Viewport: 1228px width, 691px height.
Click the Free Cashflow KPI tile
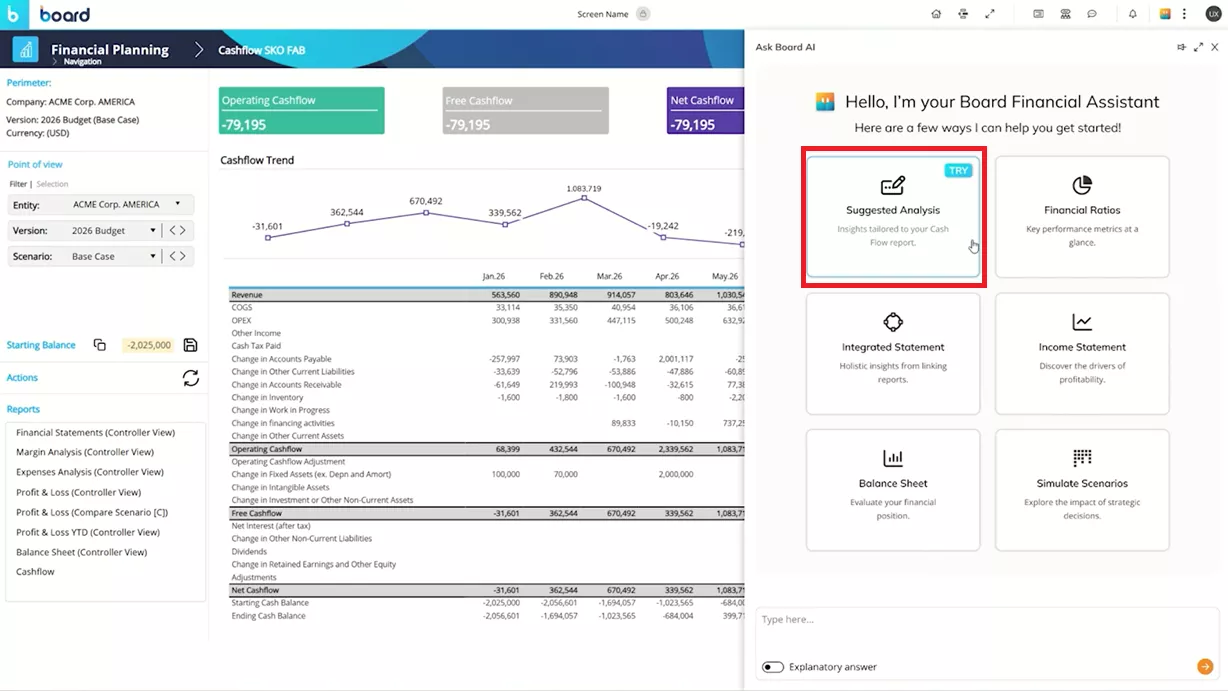click(526, 111)
